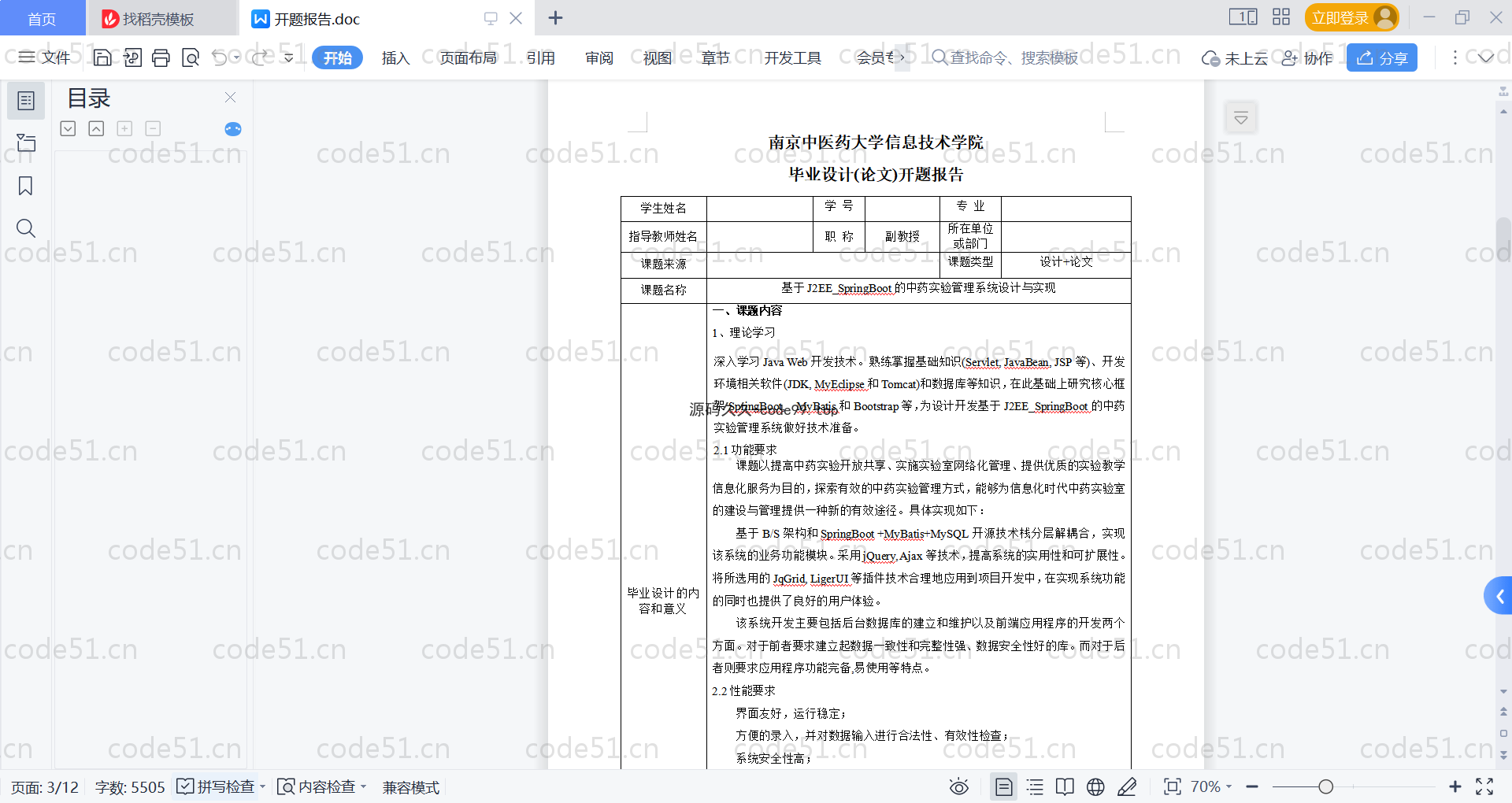Viewport: 1512px width, 803px height.
Task: Select the 引用 ribbon tab
Action: click(541, 57)
